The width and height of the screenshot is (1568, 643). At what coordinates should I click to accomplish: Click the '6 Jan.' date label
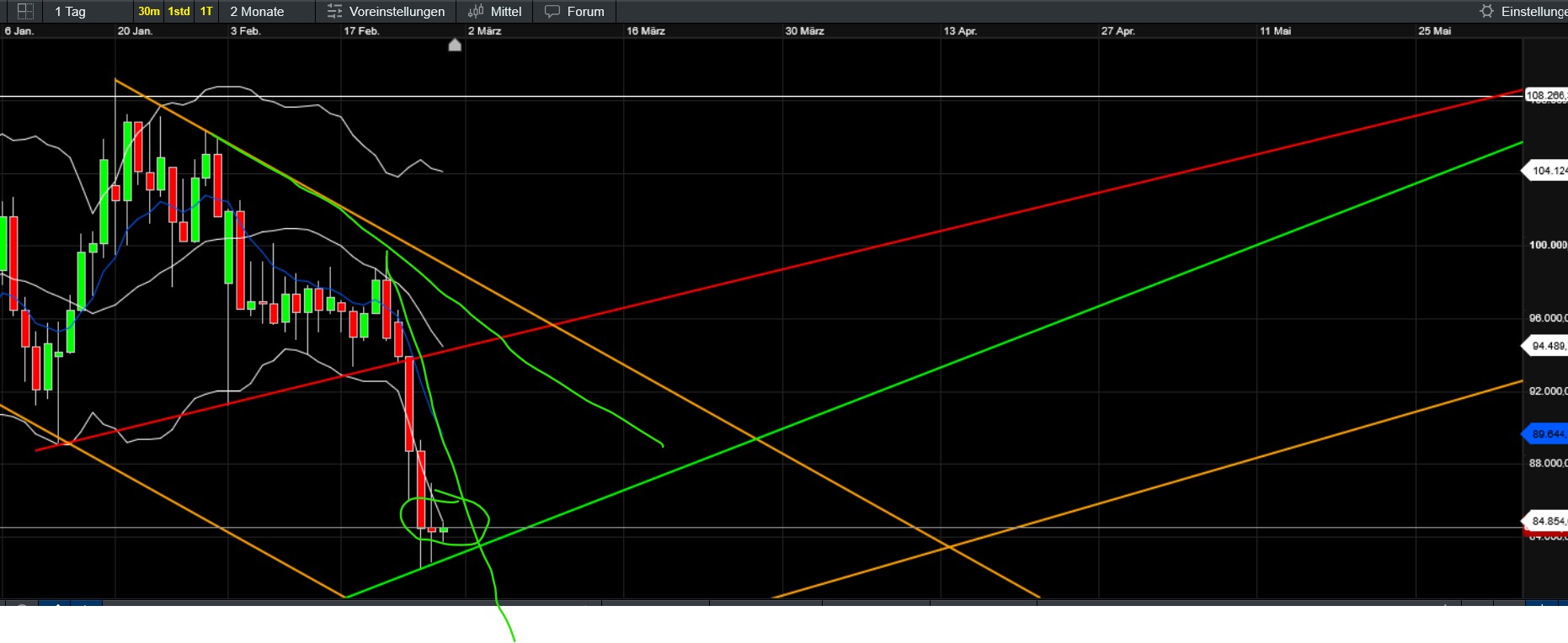pyautogui.click(x=19, y=31)
